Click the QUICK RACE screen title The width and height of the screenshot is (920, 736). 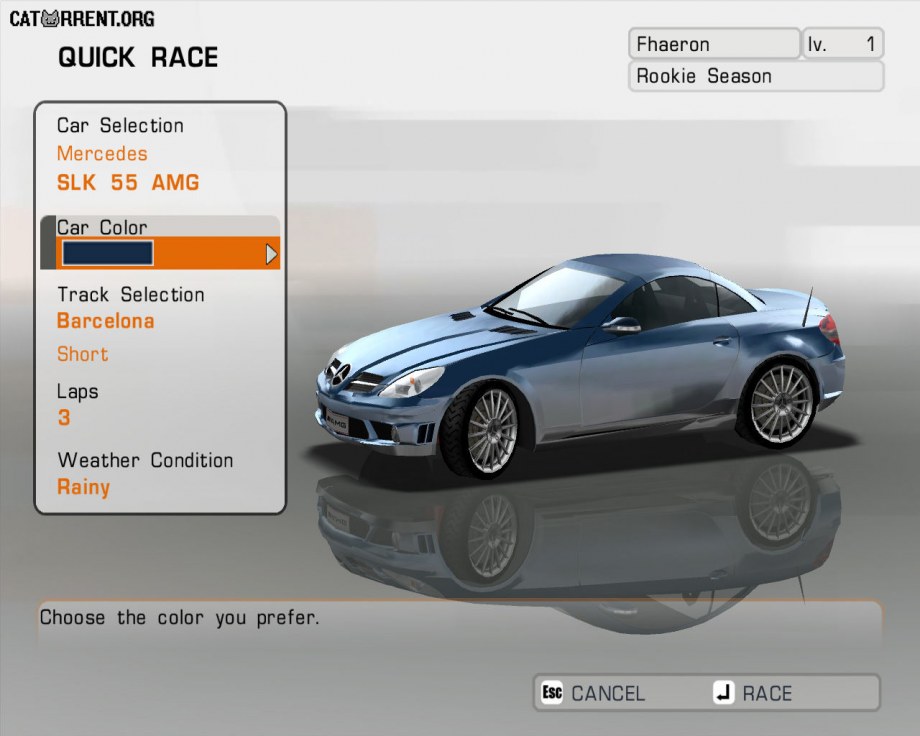coord(138,58)
